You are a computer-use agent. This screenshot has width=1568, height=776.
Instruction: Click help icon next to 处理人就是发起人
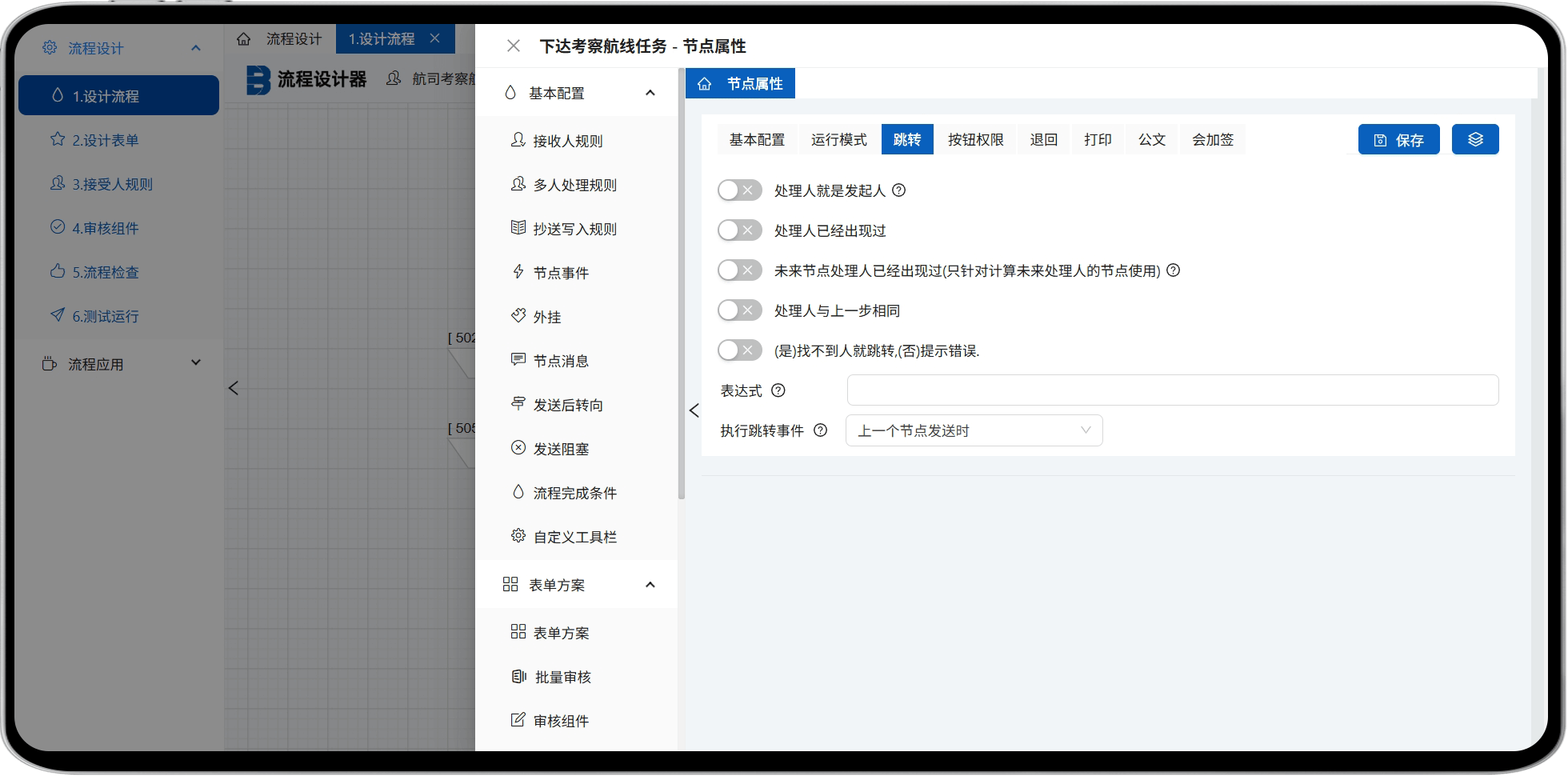click(x=898, y=190)
